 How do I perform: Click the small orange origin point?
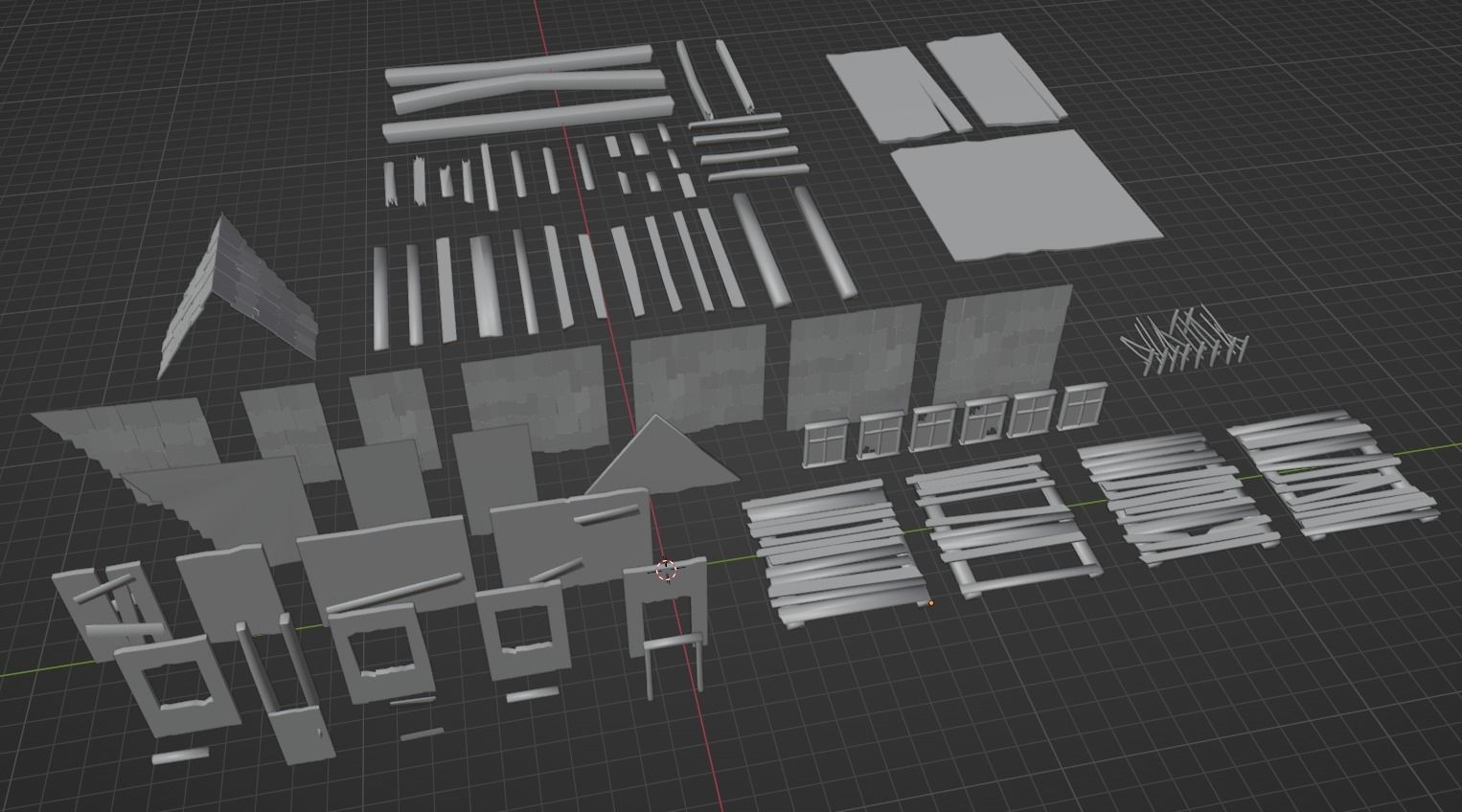click(930, 603)
